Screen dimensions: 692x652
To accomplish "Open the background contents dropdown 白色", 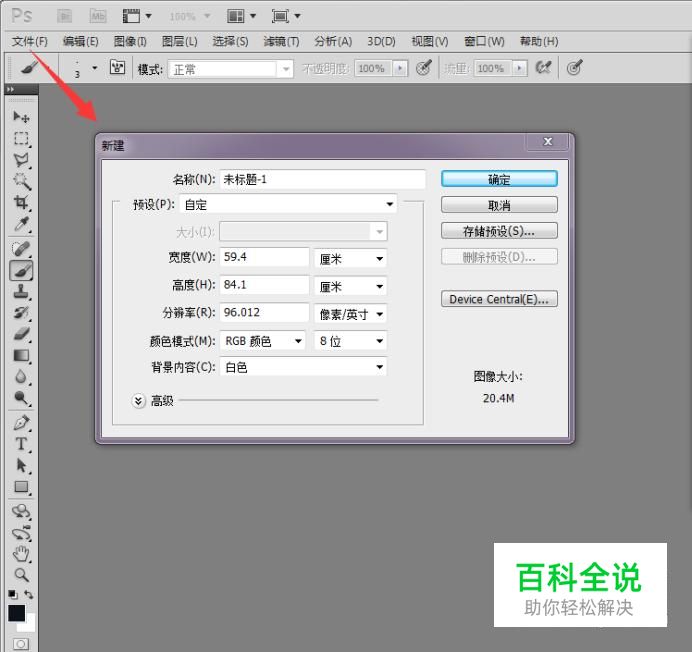I will [x=303, y=367].
